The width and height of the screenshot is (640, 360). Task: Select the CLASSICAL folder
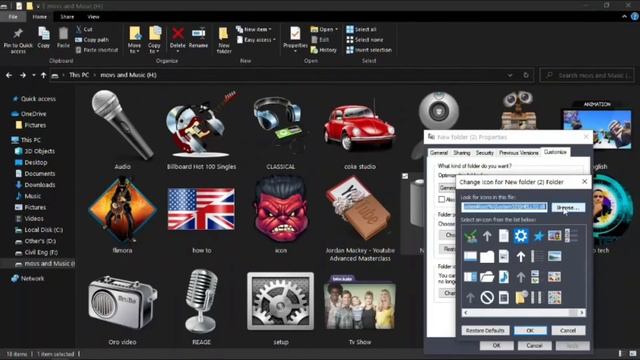tap(280, 130)
